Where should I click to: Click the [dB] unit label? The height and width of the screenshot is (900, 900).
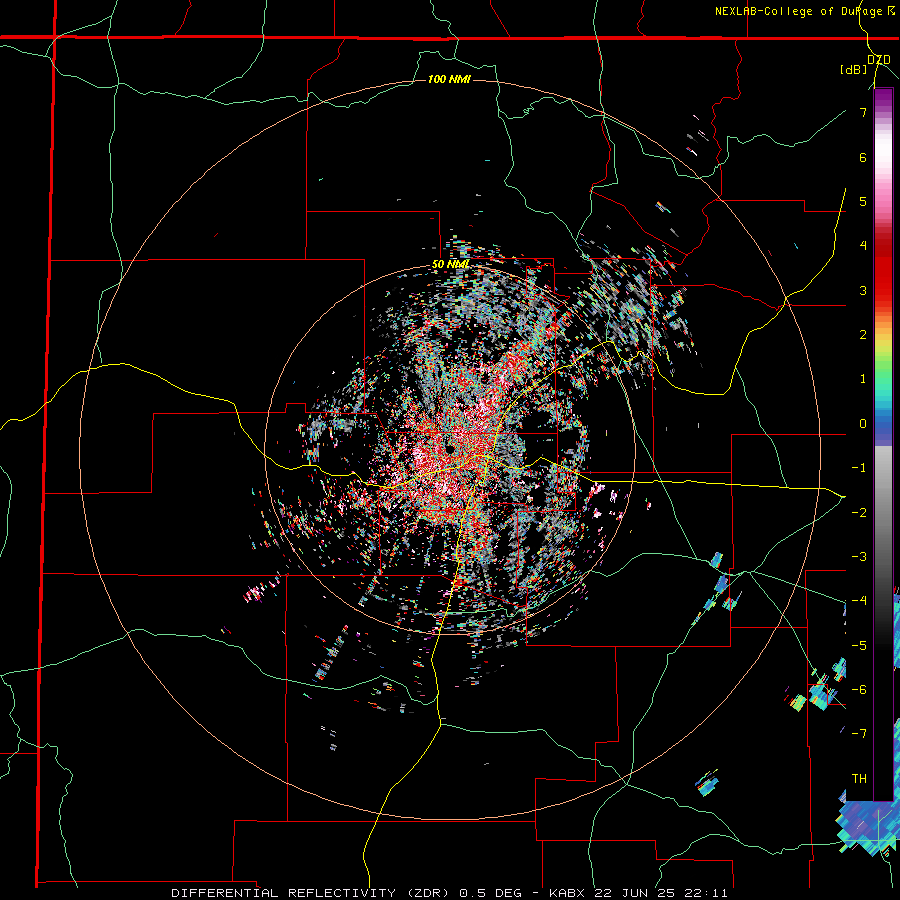pos(854,69)
